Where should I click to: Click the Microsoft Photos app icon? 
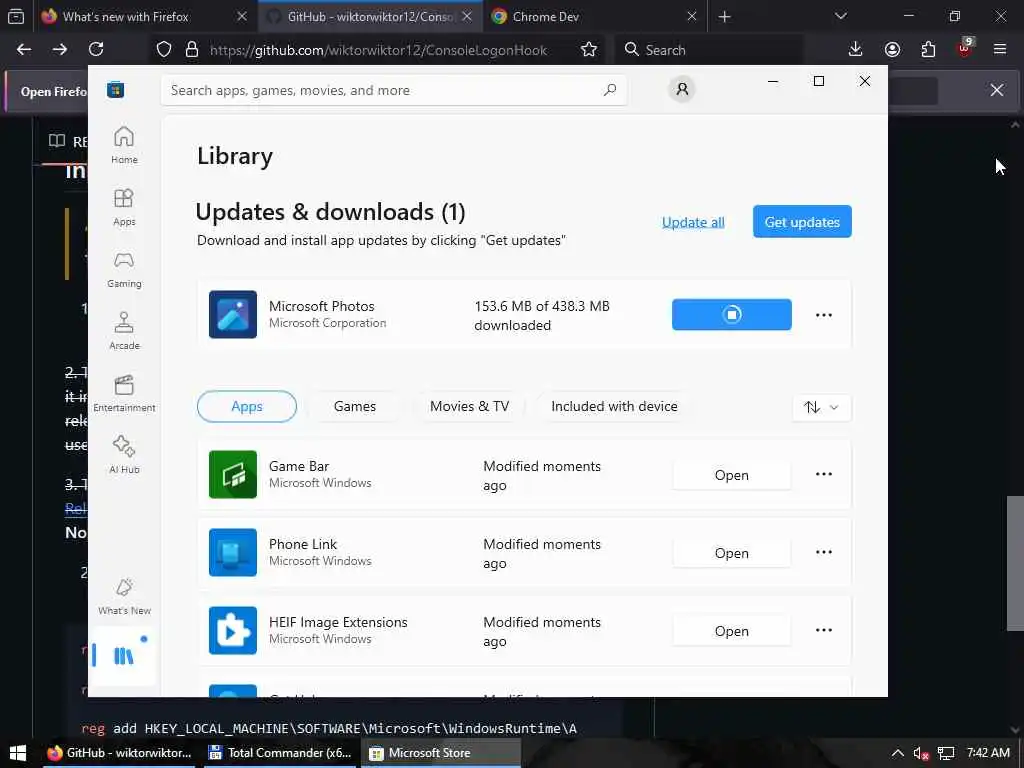pyautogui.click(x=232, y=315)
